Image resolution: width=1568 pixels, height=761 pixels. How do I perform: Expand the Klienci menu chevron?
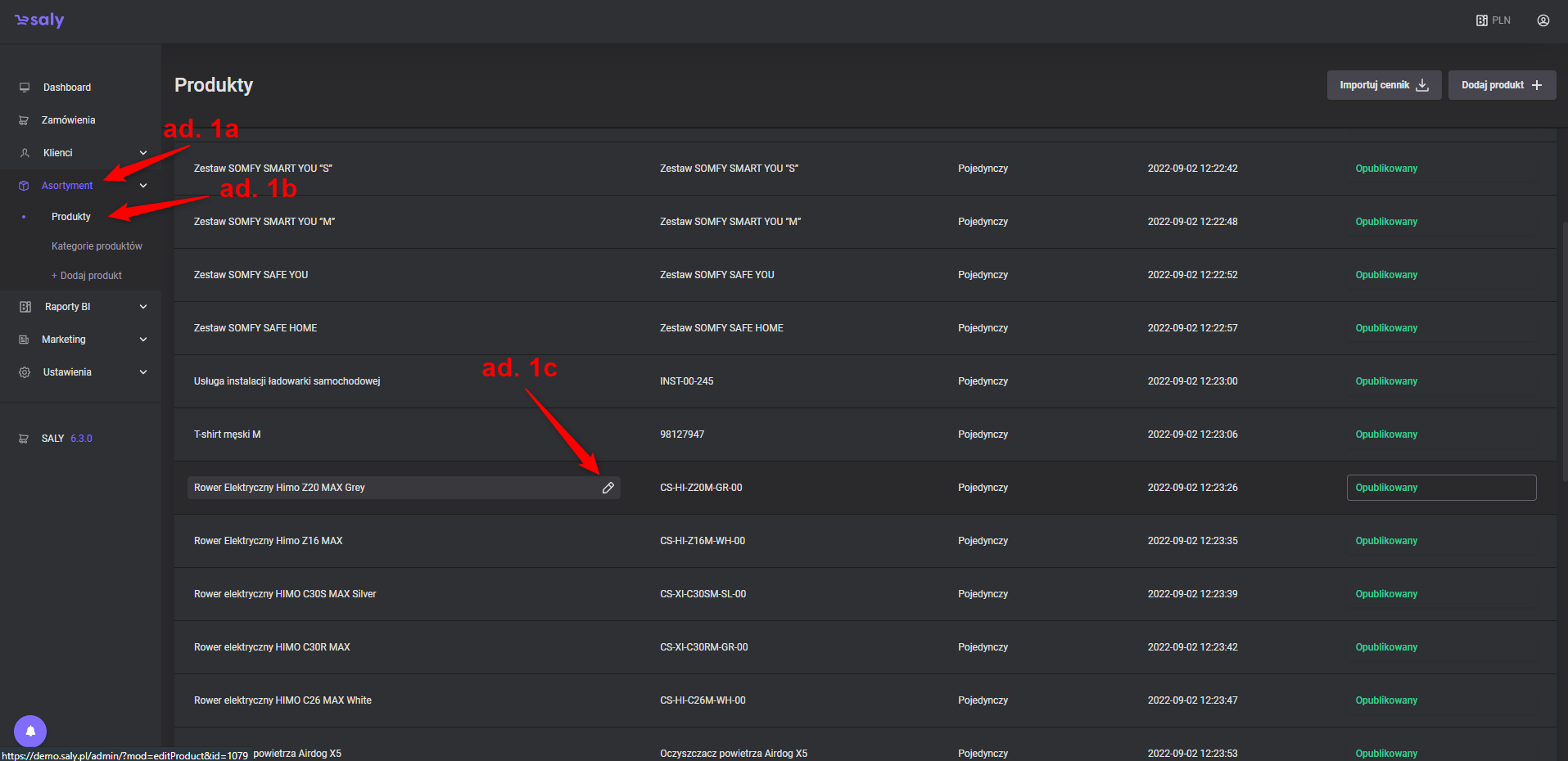click(x=143, y=153)
